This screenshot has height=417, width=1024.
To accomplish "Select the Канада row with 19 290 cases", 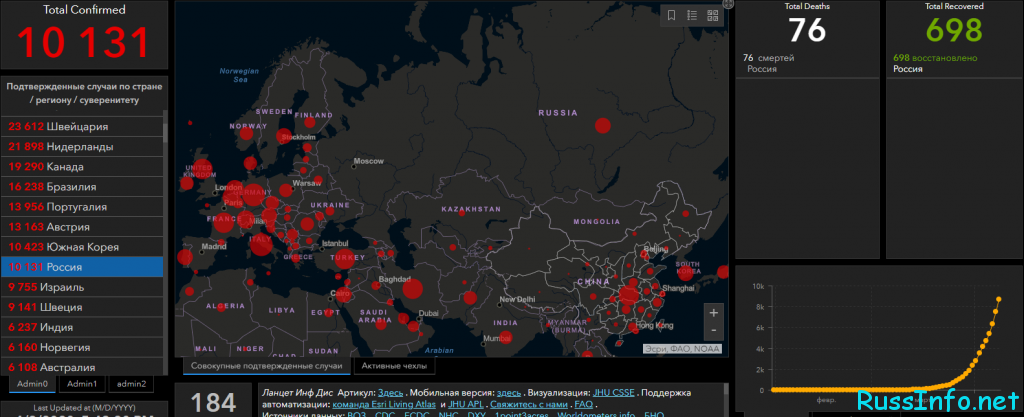I will [x=82, y=167].
